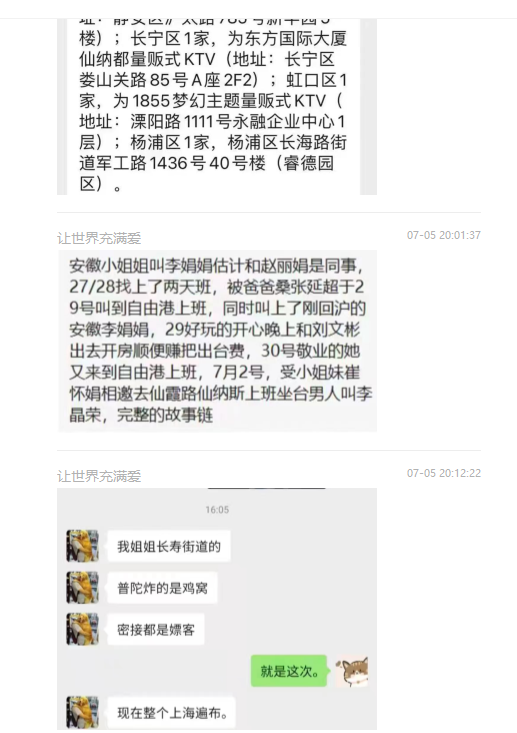Click the 16:05 time label in chat screenshot
Image resolution: width=517 pixels, height=733 pixels.
pos(217,510)
